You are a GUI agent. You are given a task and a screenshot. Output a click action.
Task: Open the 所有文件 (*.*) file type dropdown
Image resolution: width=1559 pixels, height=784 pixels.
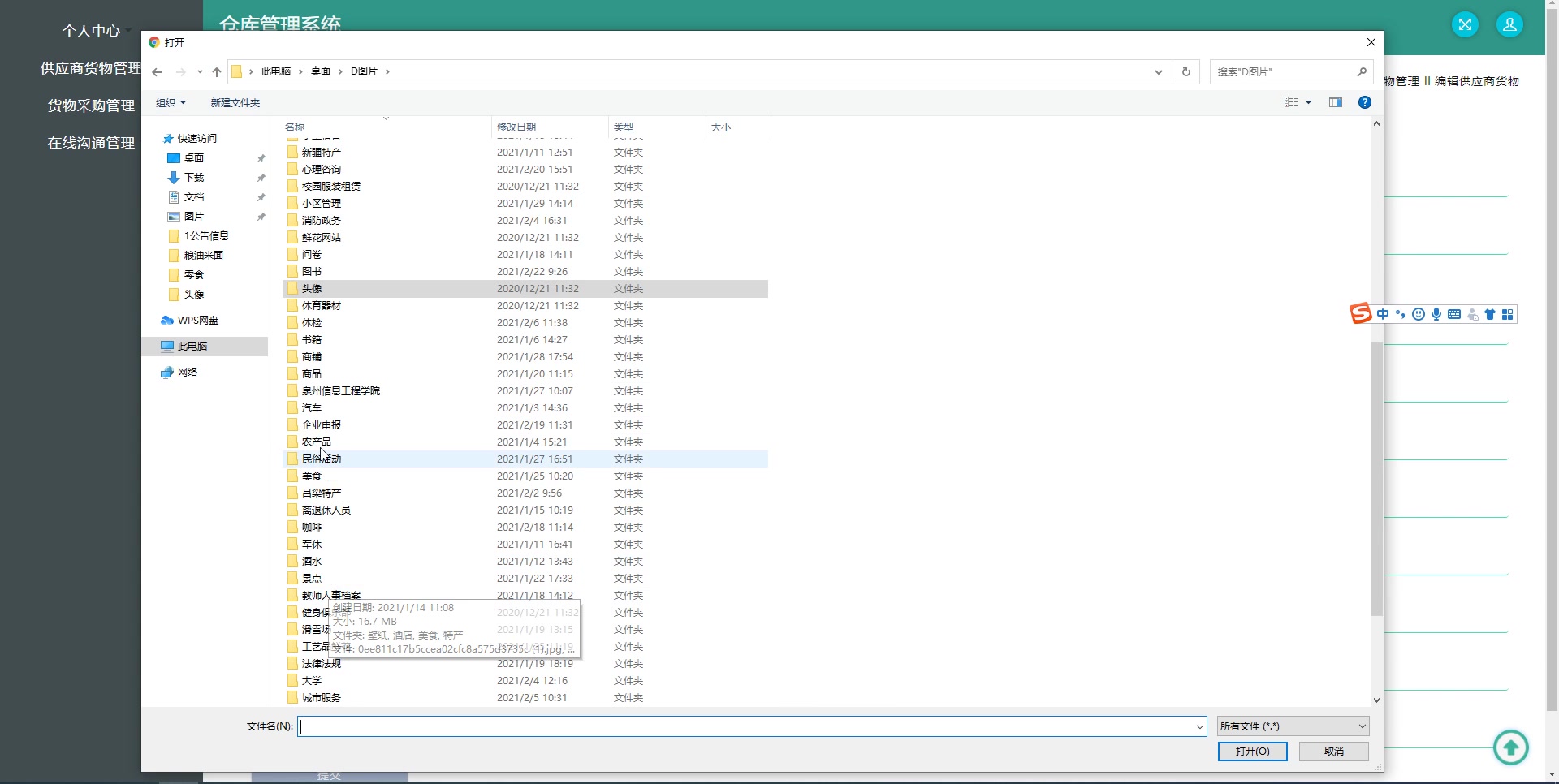point(1293,726)
